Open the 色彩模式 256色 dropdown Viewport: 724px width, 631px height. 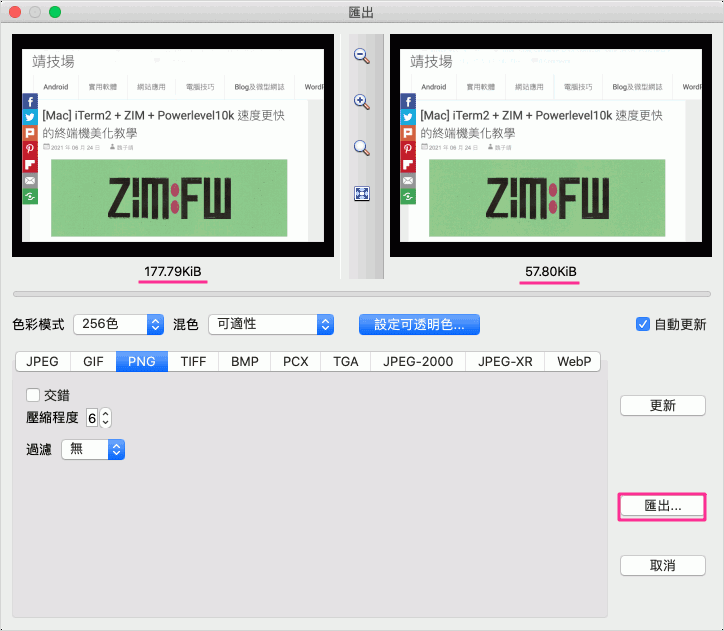(x=118, y=324)
